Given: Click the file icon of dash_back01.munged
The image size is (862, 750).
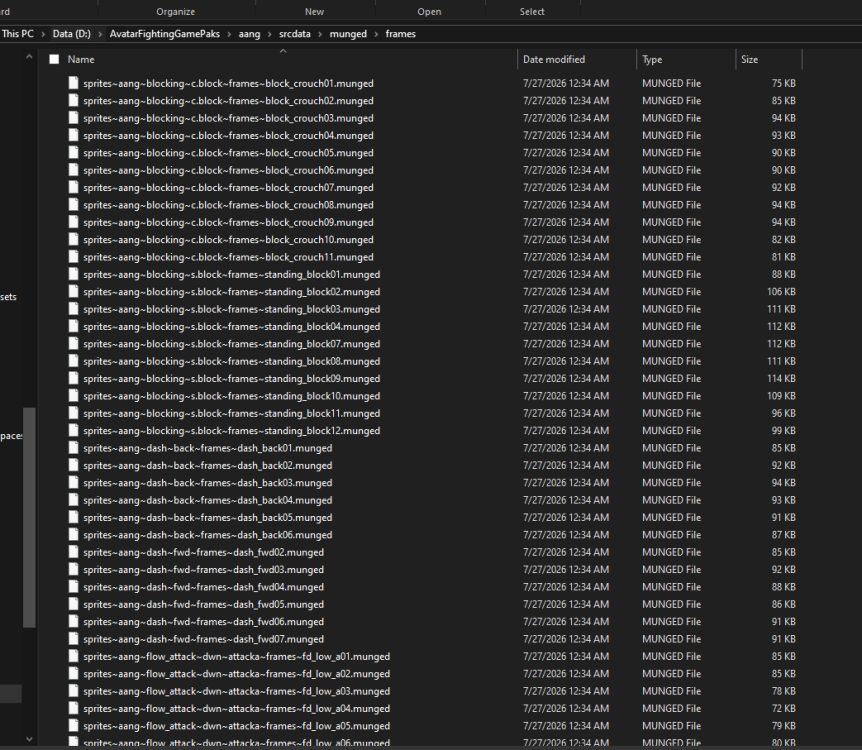Looking at the screenshot, I should [x=73, y=448].
